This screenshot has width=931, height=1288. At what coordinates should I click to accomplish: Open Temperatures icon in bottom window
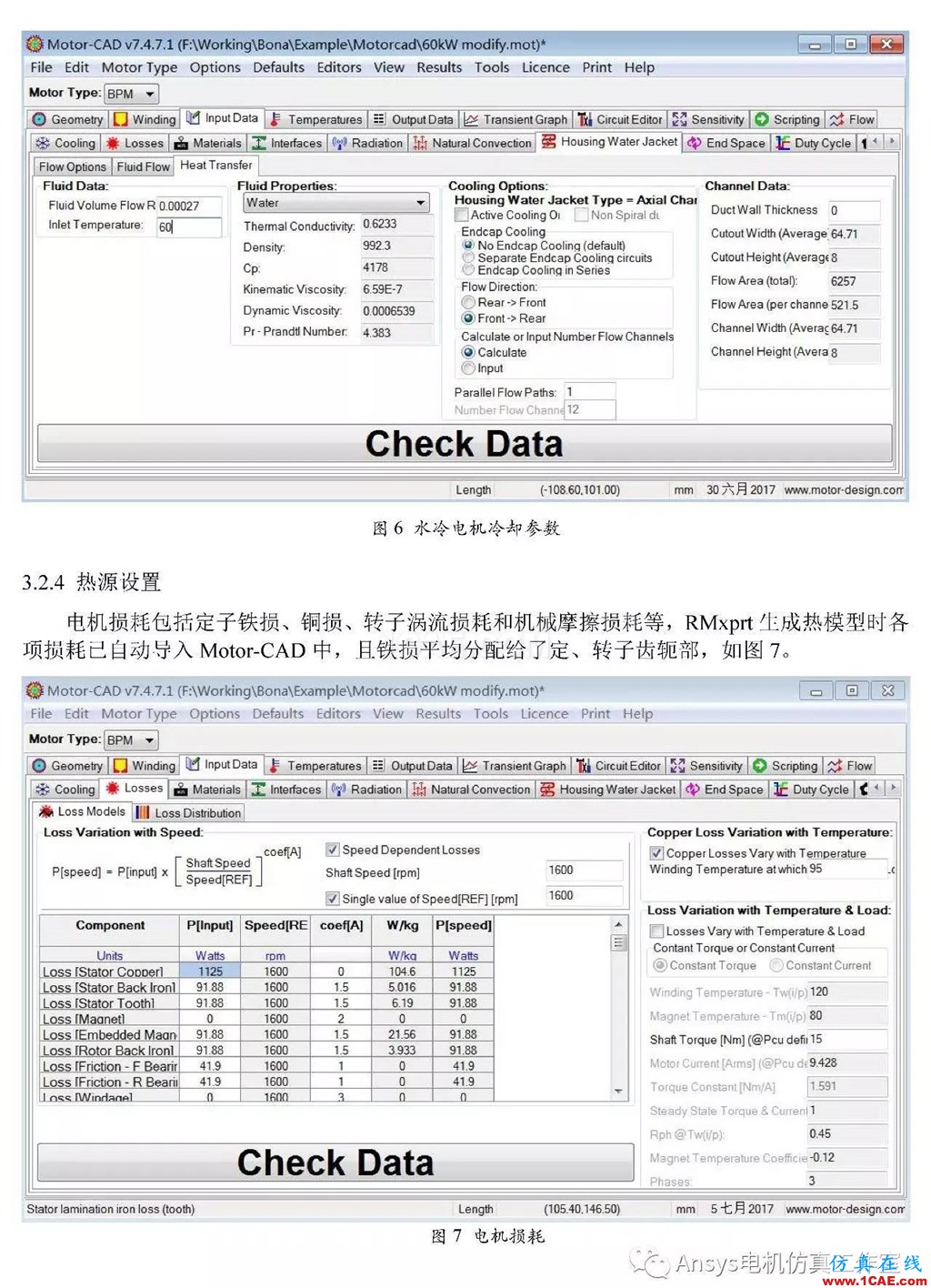[x=275, y=766]
